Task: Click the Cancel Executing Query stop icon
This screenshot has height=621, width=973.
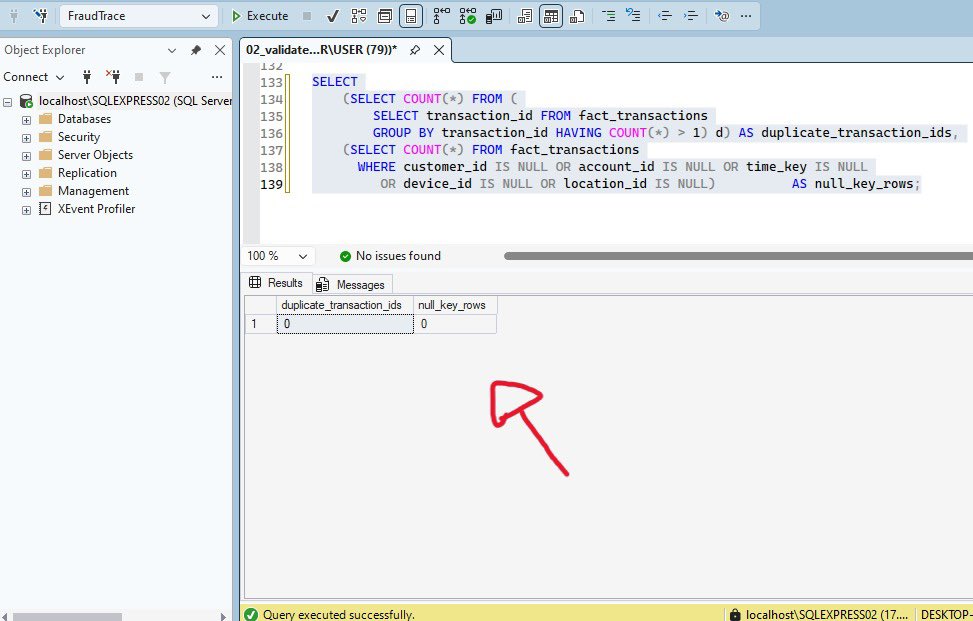Action: pyautogui.click(x=307, y=16)
